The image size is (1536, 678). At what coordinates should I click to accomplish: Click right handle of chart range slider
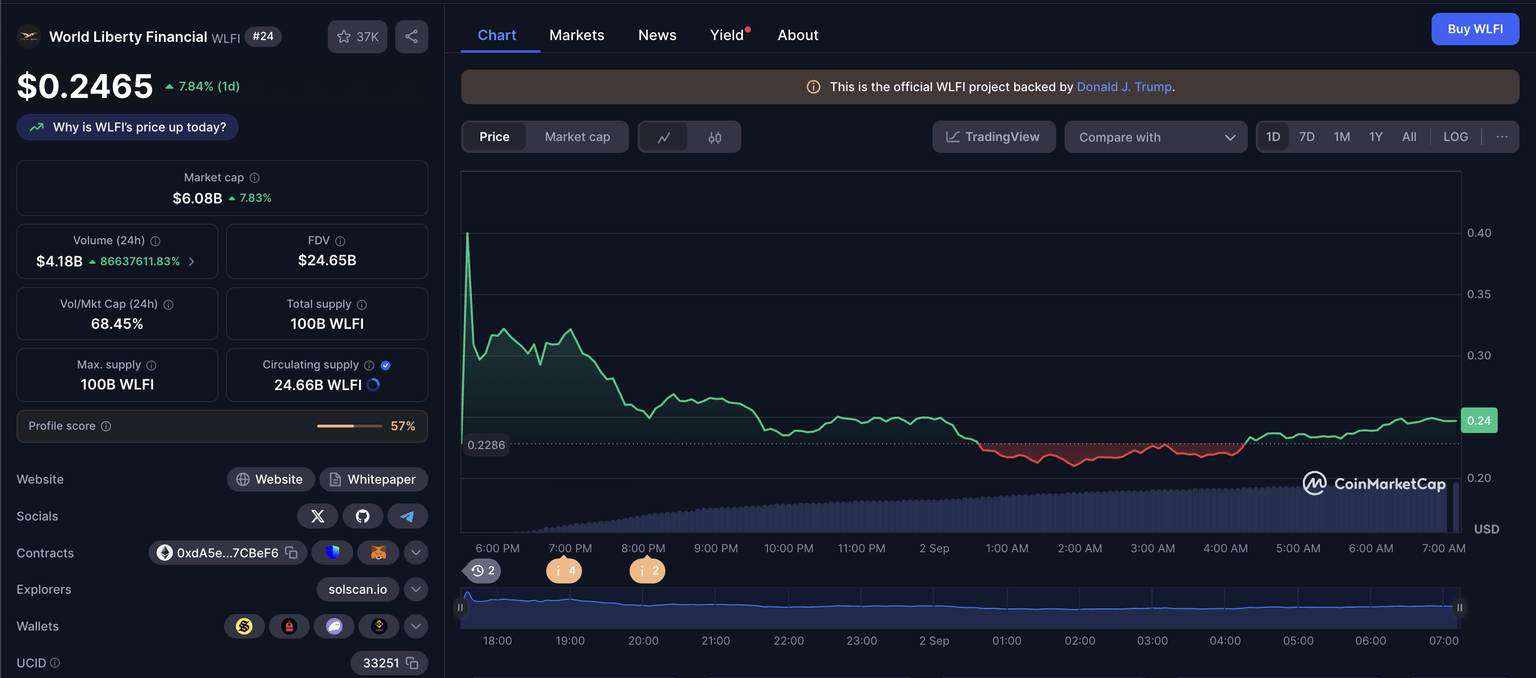(x=1459, y=607)
